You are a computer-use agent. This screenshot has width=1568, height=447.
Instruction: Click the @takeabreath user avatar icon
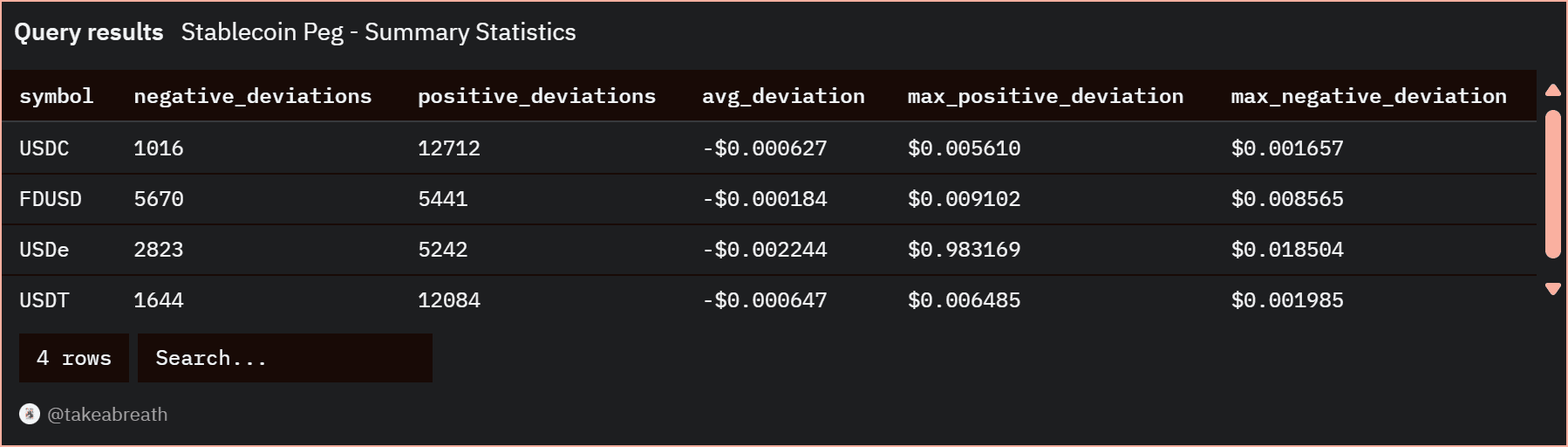[30, 414]
